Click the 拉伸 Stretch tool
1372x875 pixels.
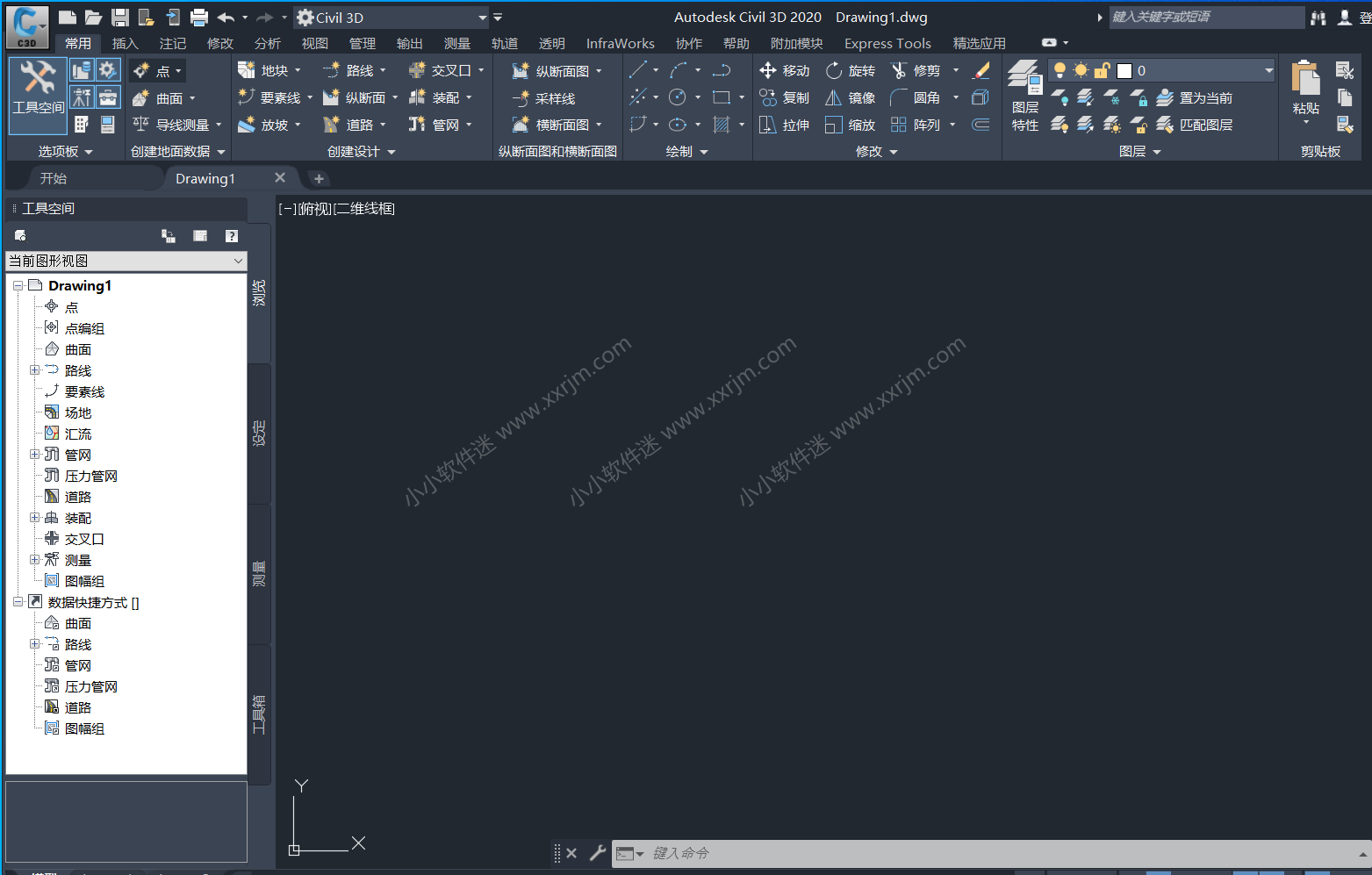pyautogui.click(x=785, y=125)
